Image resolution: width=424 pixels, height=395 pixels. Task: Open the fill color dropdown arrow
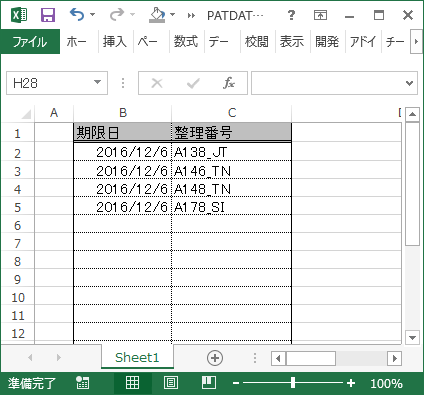pyautogui.click(x=172, y=15)
